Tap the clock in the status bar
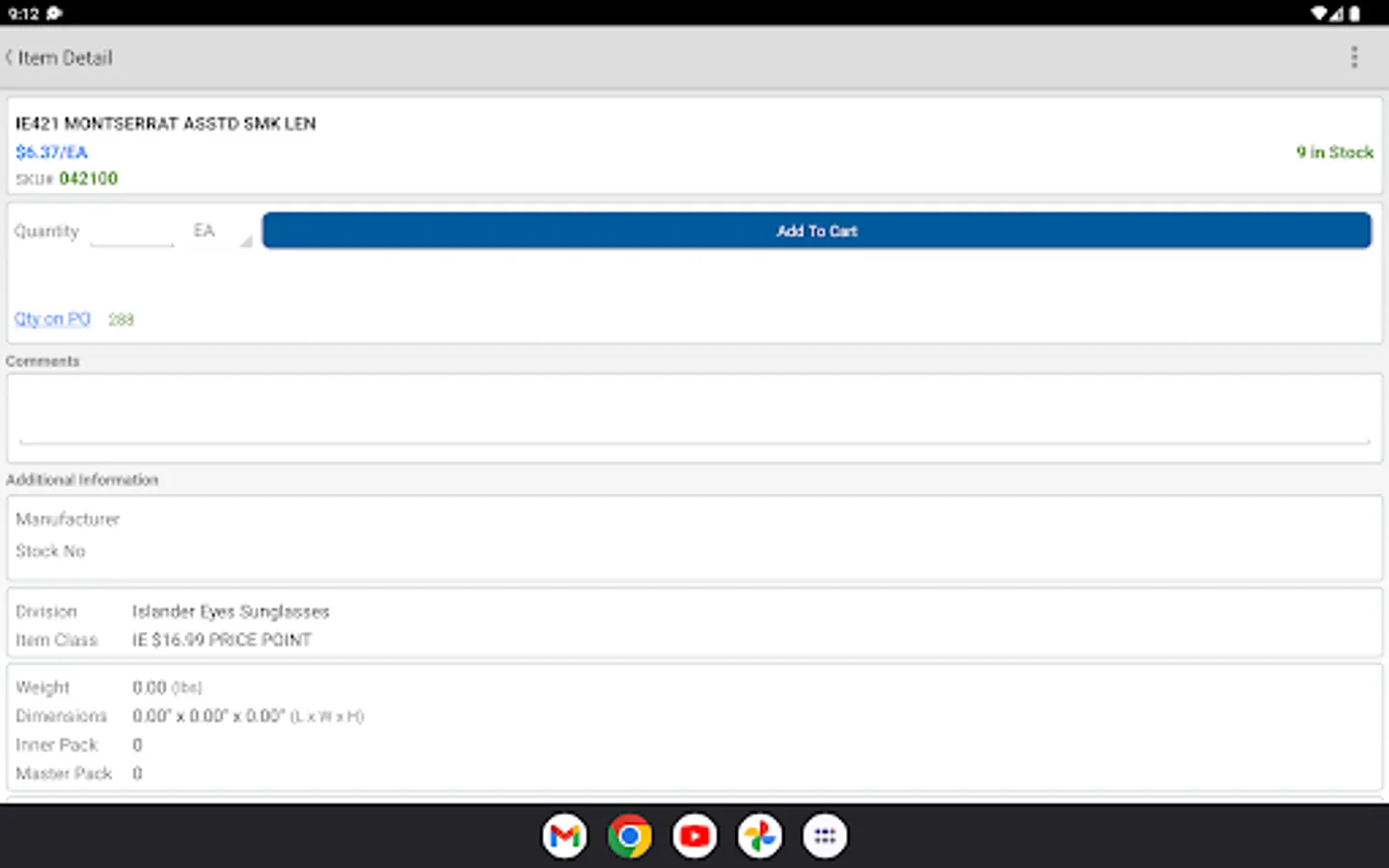The image size is (1389, 868). pos(21,14)
